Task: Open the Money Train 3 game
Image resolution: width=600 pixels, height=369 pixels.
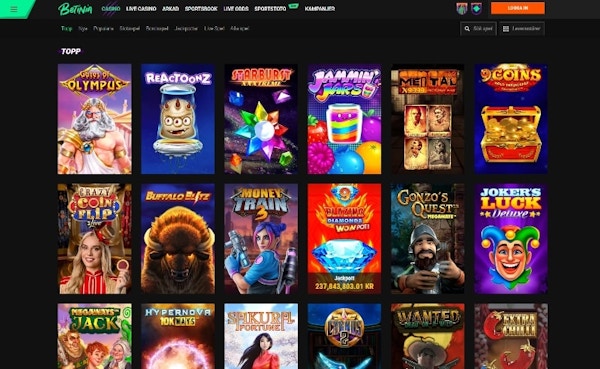Action: point(261,239)
